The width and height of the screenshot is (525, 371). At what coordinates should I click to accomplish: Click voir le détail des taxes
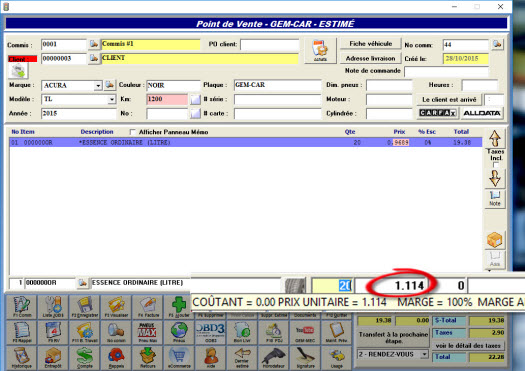coord(468,346)
